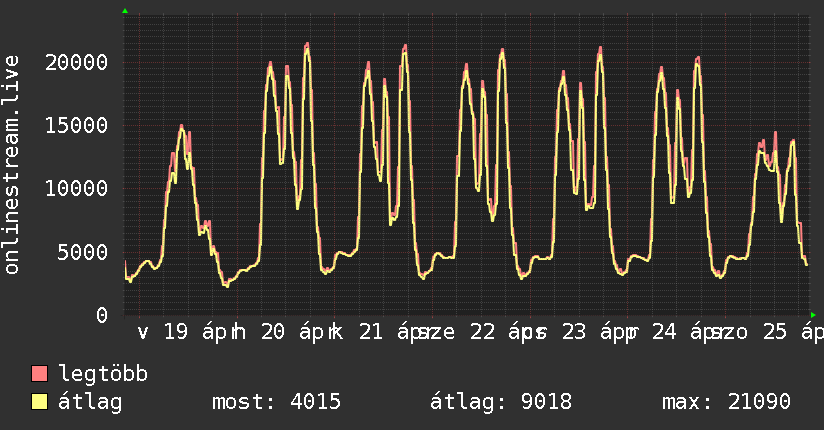Viewport: 824px width, 430px height.
Task: Click the 'most: 4015' current value
Action: pyautogui.click(x=277, y=402)
